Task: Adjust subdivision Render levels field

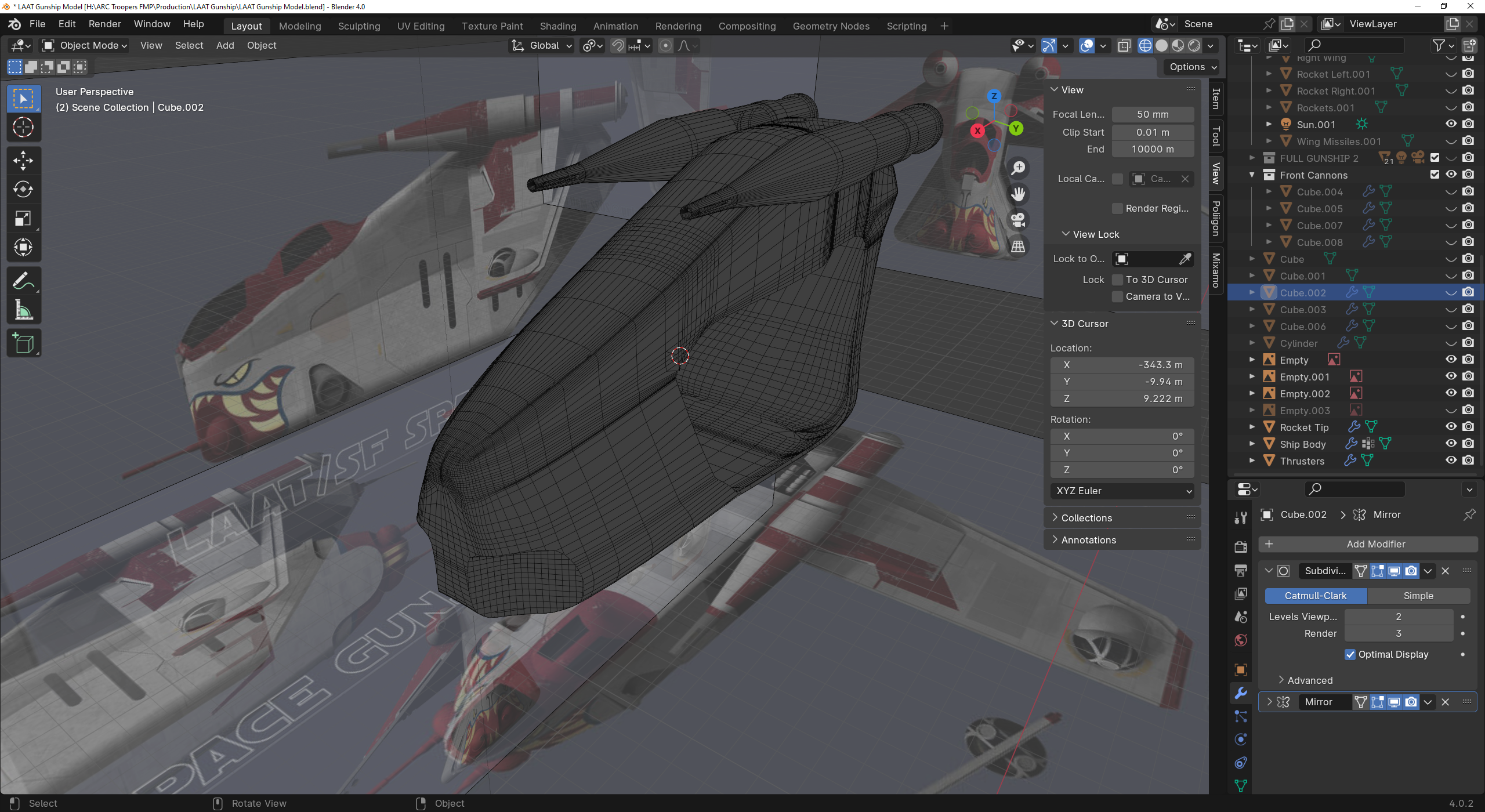Action: pos(1399,633)
